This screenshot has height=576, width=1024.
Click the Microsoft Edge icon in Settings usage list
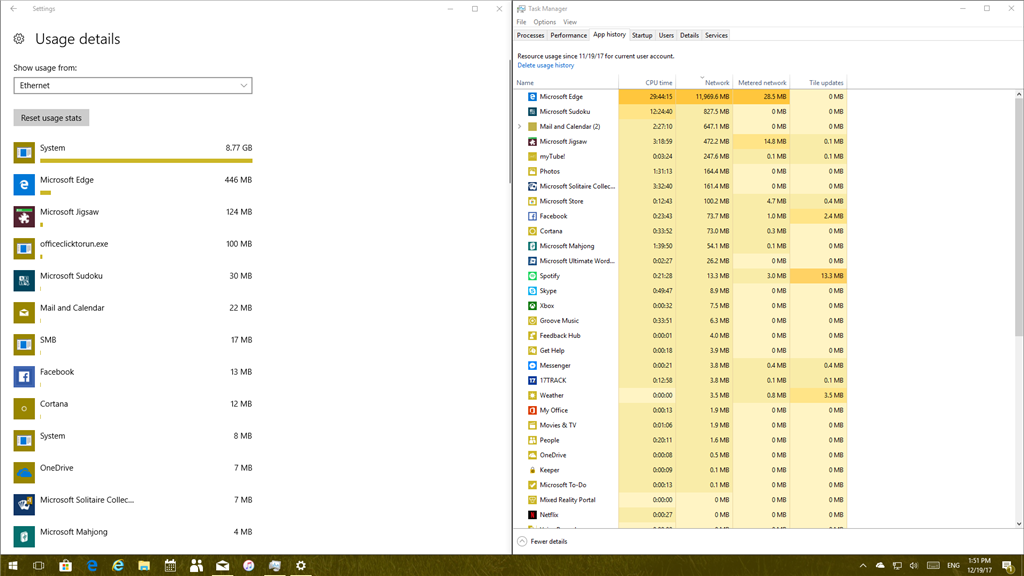pyautogui.click(x=24, y=184)
